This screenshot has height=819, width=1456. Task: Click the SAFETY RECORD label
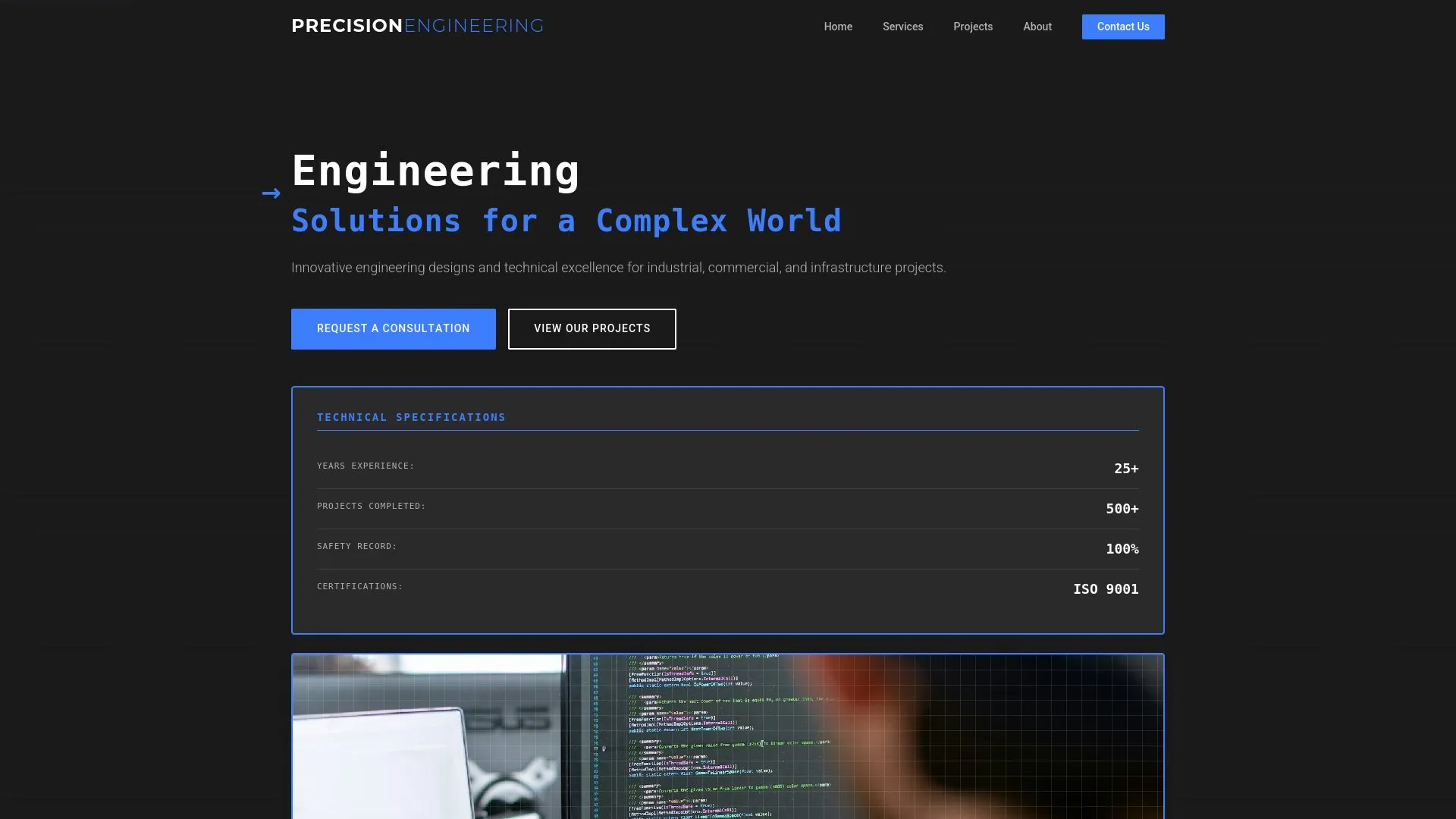(356, 545)
